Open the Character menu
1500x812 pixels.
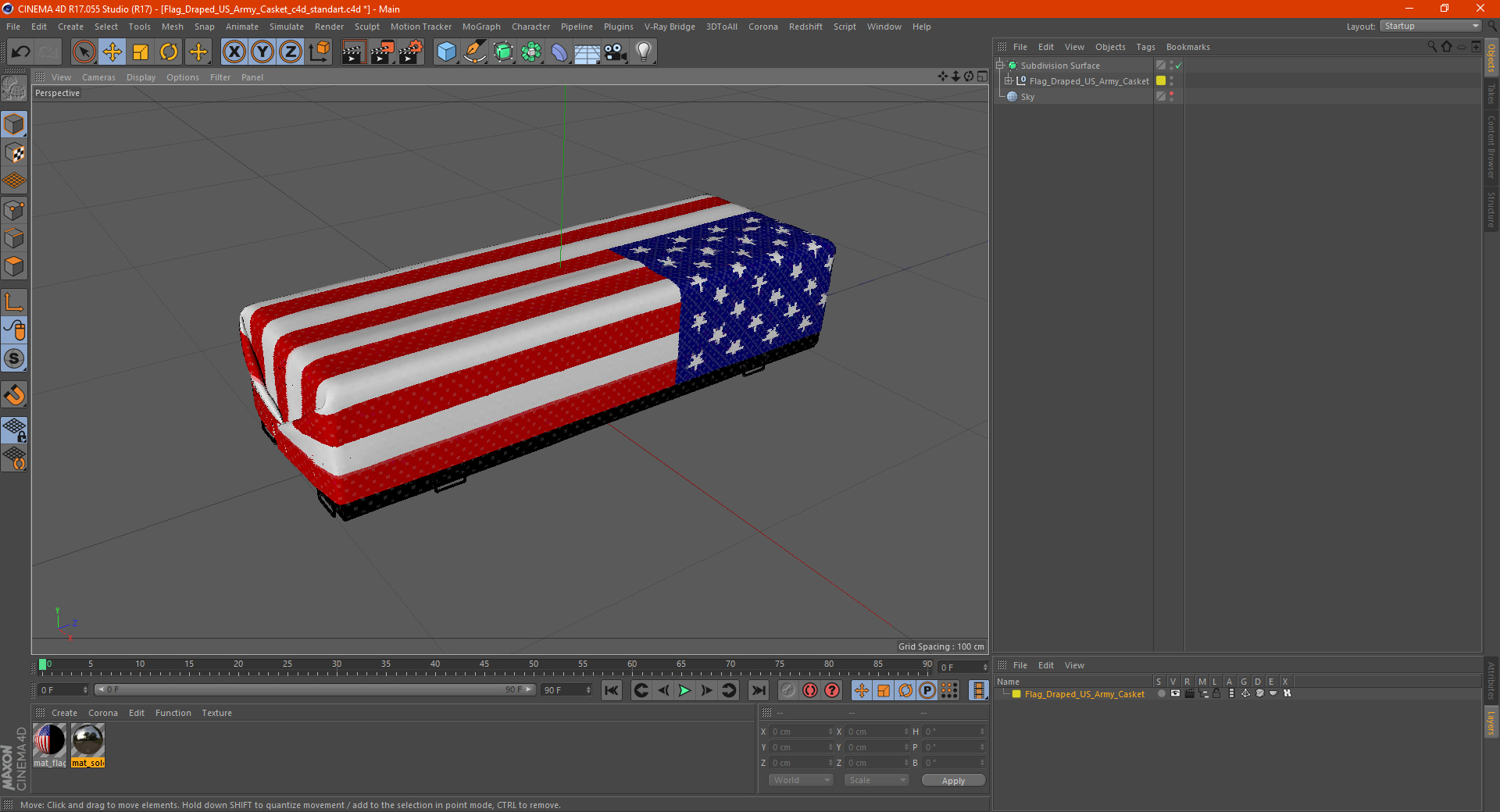pyautogui.click(x=530, y=27)
